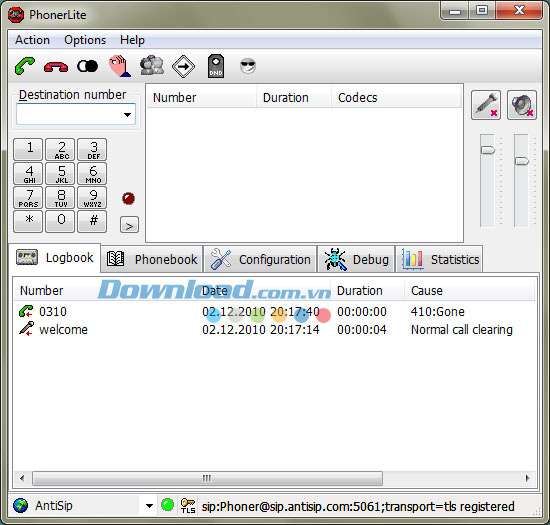550x525 pixels.
Task: Dial keypad digit 0
Action: click(x=60, y=221)
